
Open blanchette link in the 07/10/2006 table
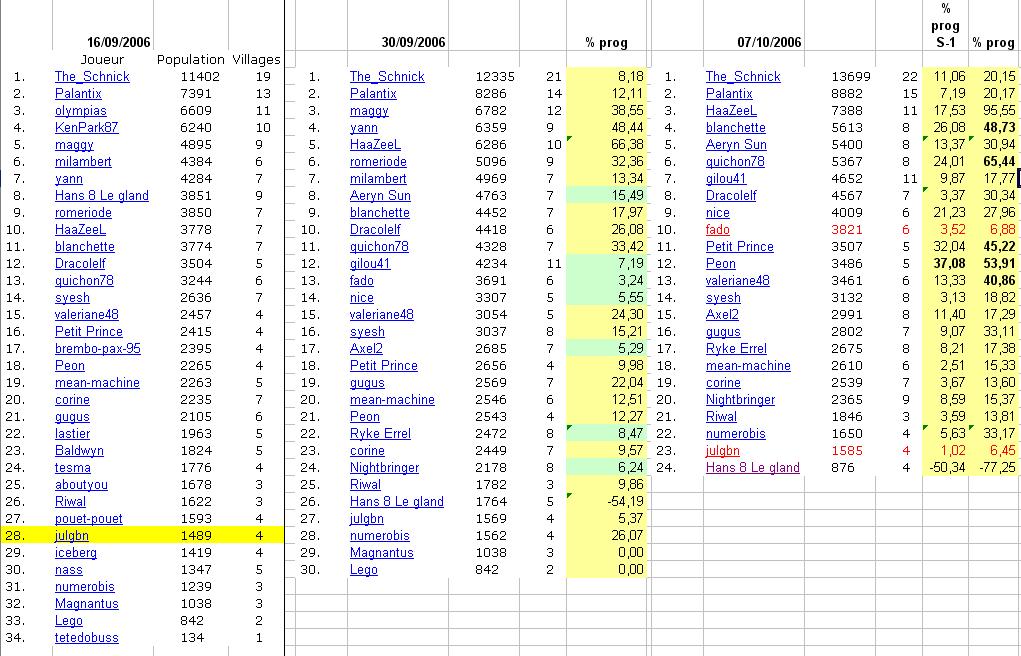point(736,128)
